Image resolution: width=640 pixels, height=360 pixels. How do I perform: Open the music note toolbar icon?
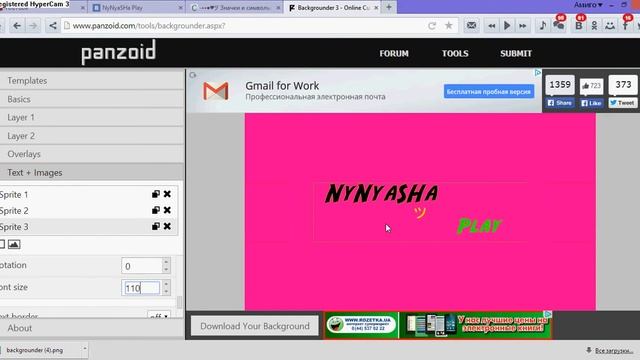click(x=542, y=25)
